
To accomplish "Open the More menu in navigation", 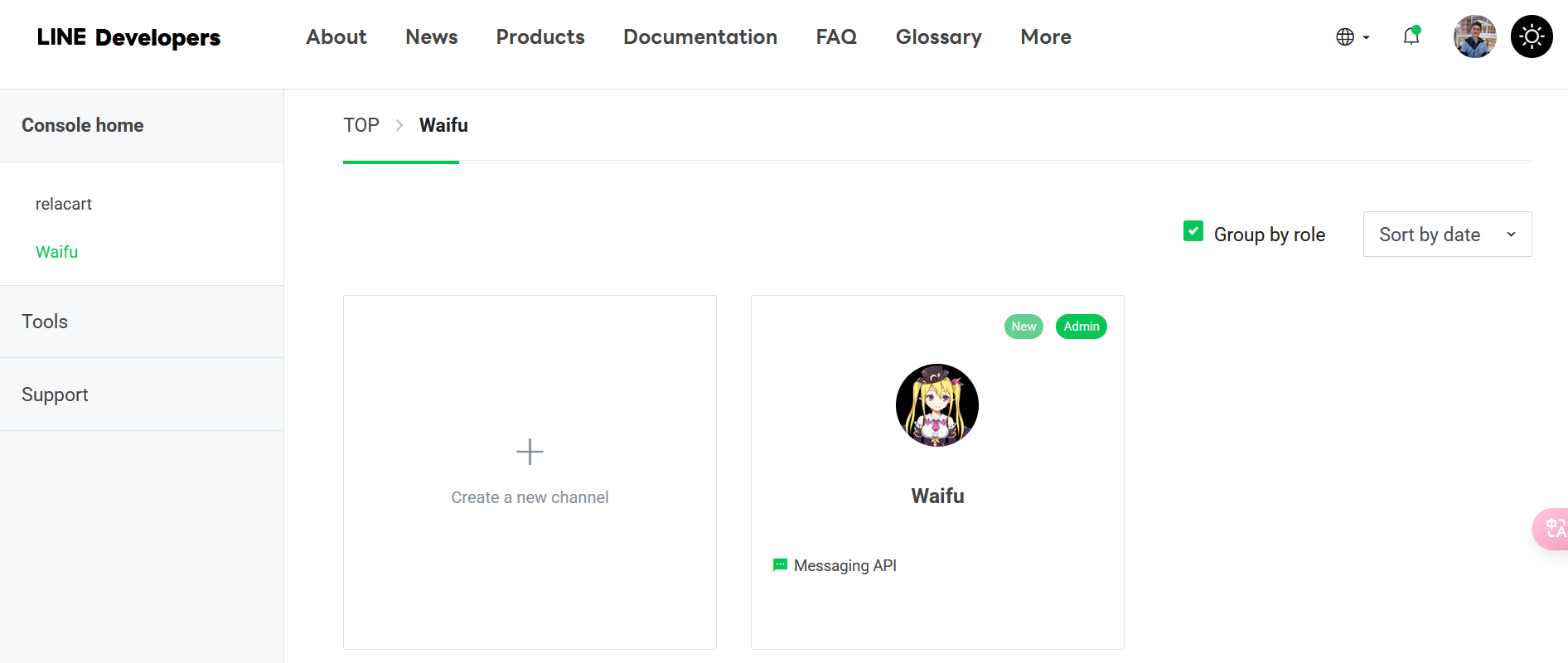I will pyautogui.click(x=1045, y=37).
